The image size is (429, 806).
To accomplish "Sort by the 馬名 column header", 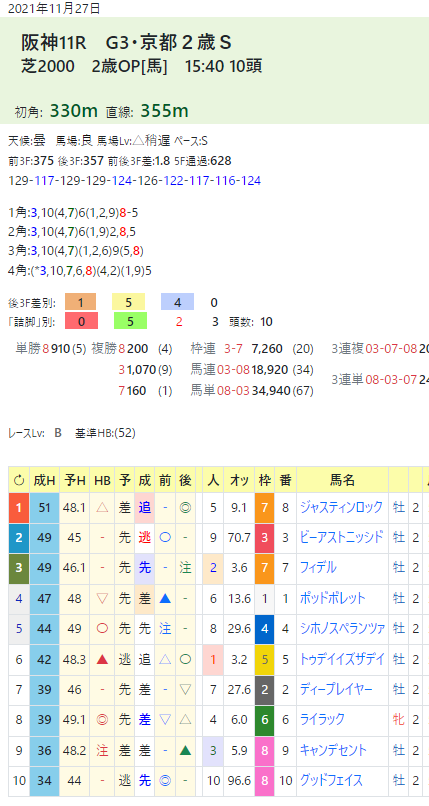I will coord(342,481).
